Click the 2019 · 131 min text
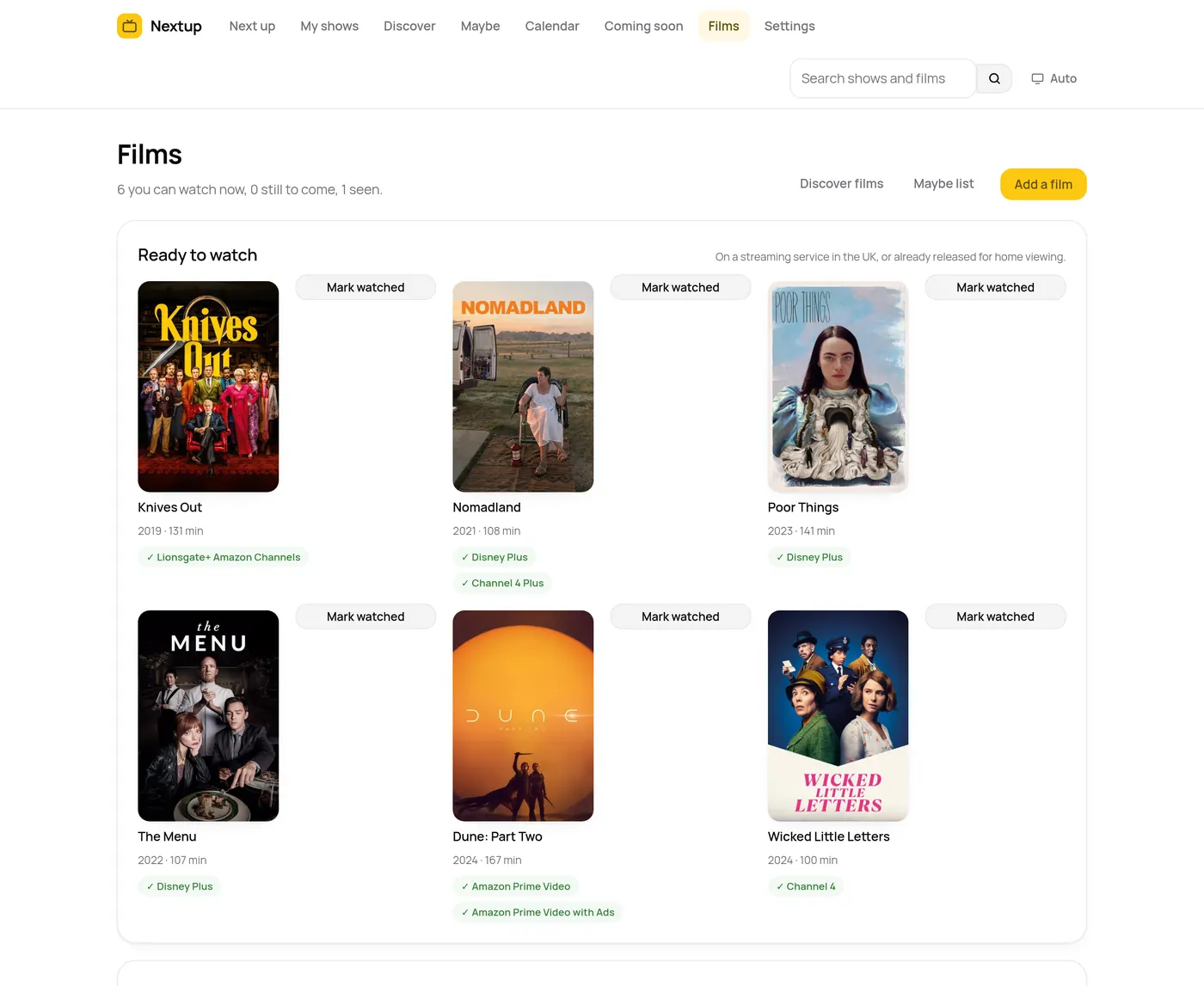 [170, 531]
